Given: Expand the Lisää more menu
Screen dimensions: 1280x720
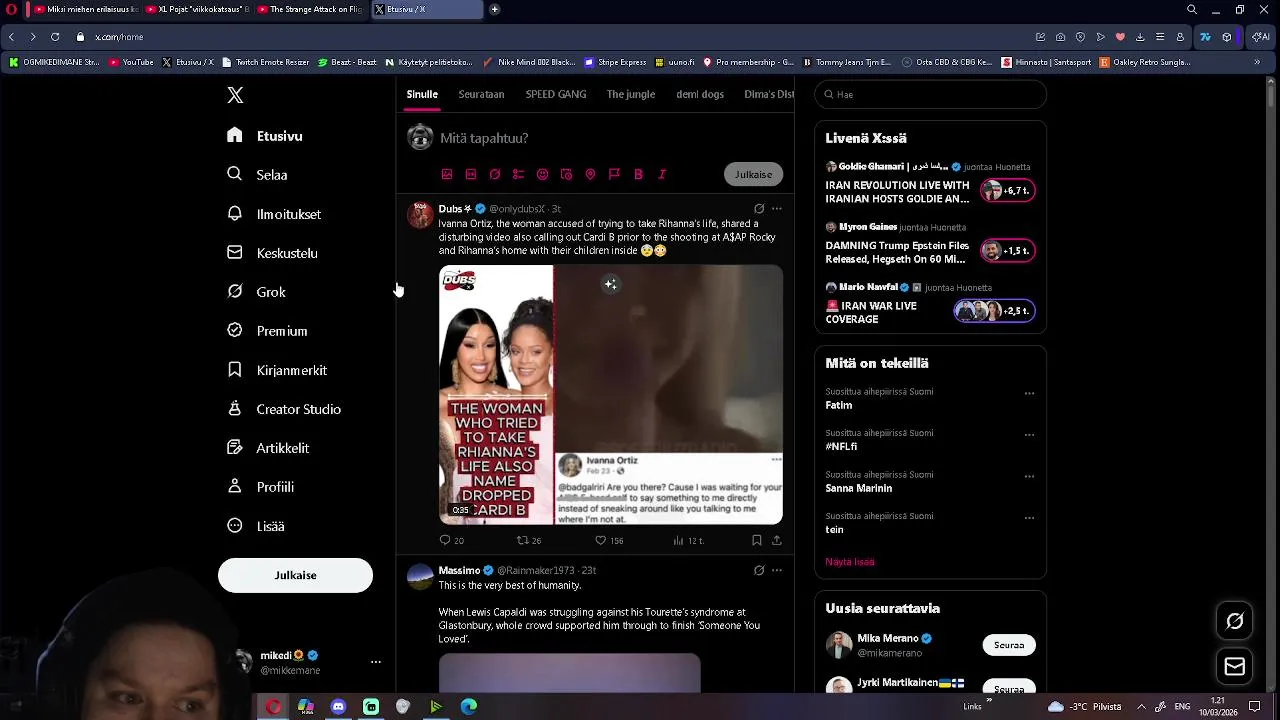Looking at the screenshot, I should [x=256, y=526].
